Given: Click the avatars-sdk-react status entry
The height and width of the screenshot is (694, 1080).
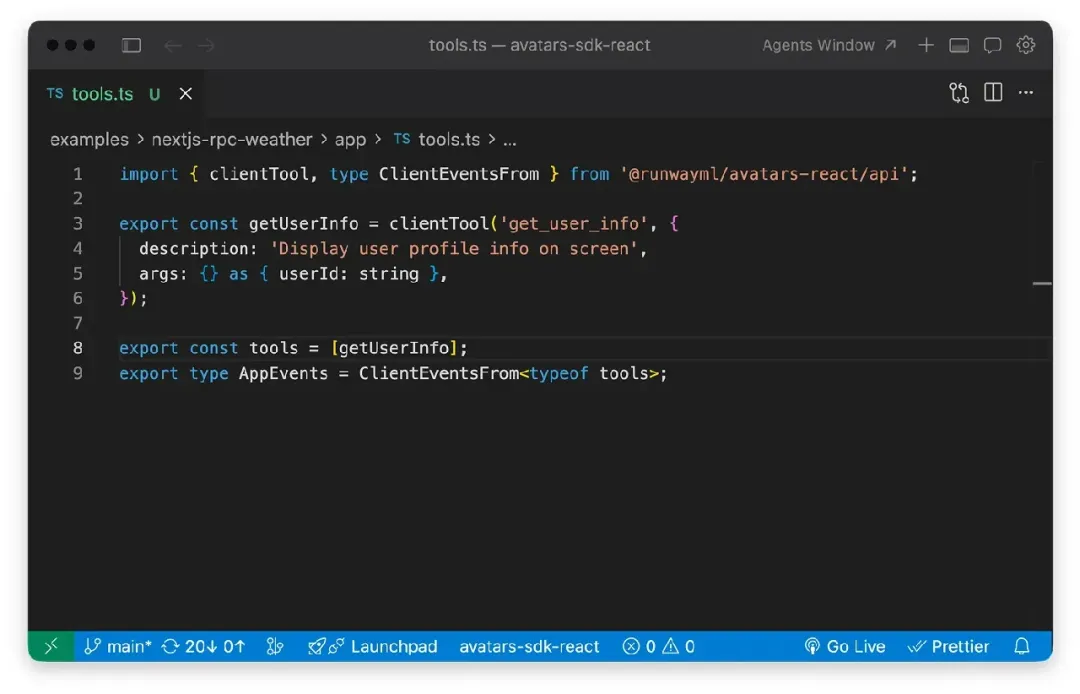Looking at the screenshot, I should (529, 646).
